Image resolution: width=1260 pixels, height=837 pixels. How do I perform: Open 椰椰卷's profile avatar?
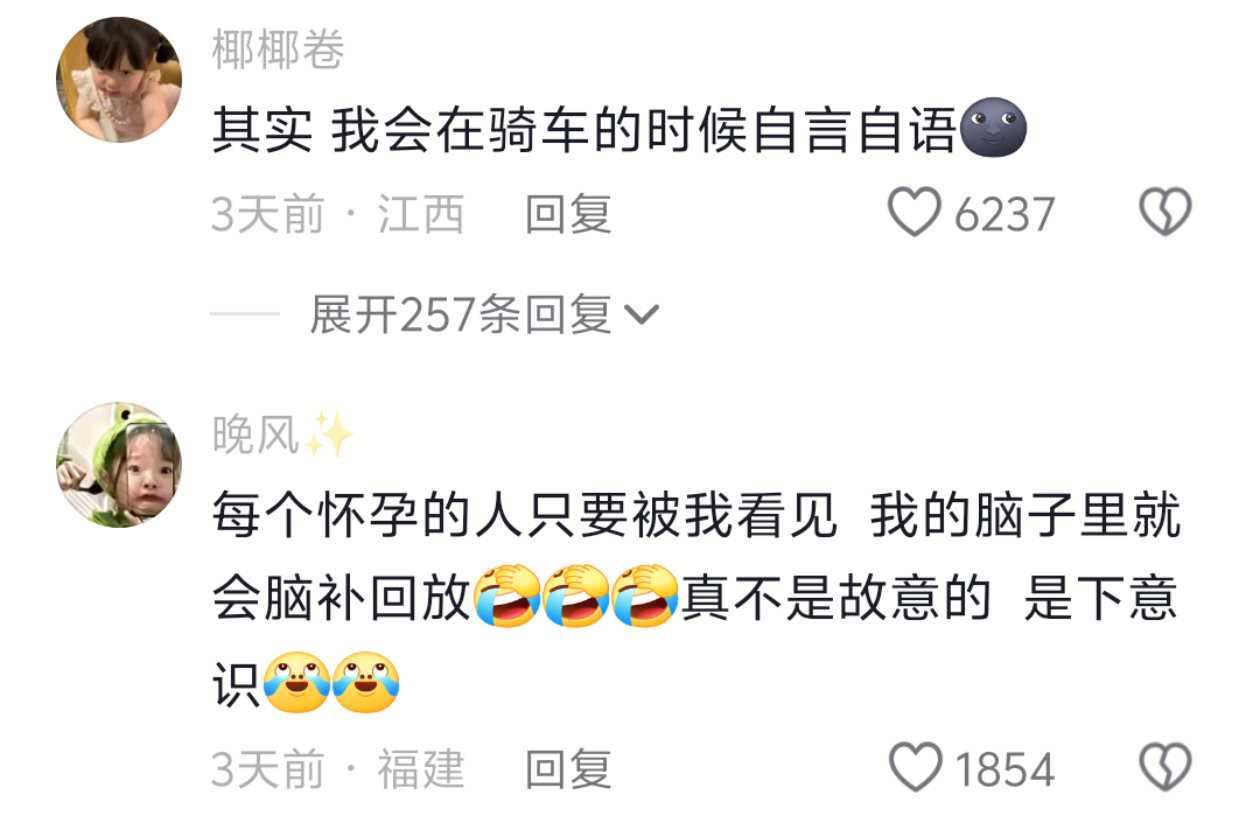tap(119, 80)
